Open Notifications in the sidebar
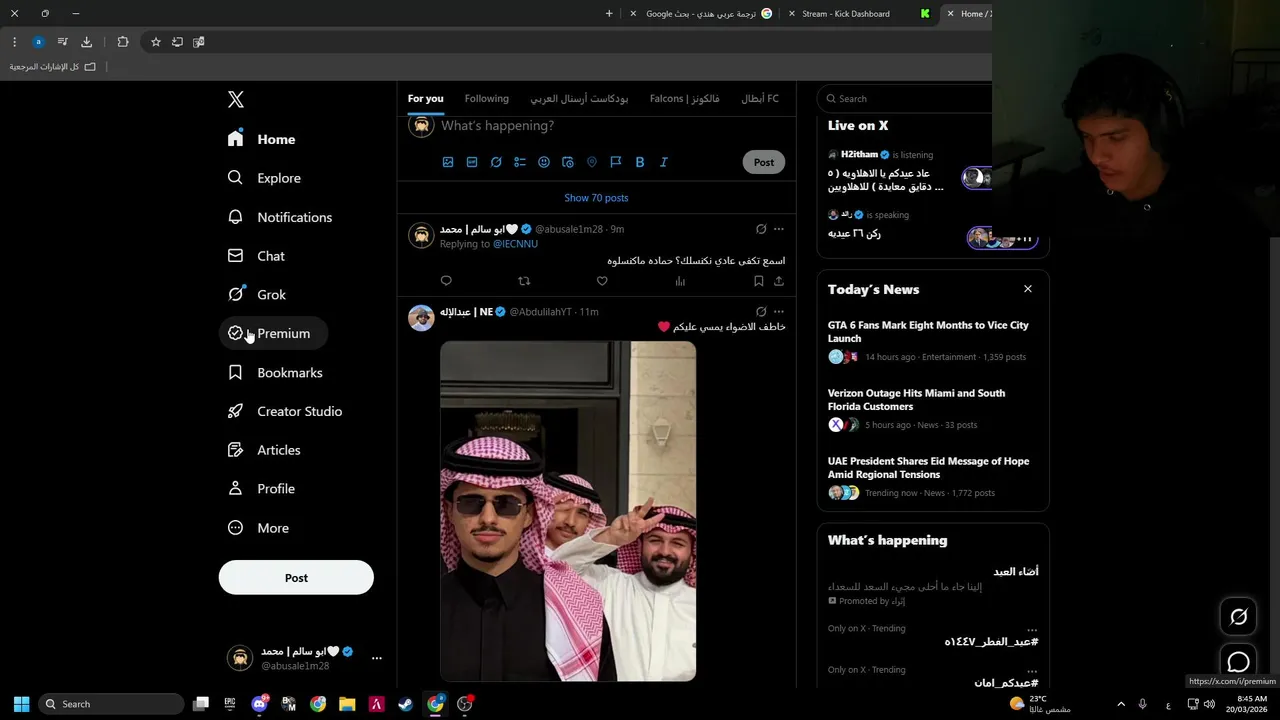This screenshot has height=720, width=1280. (280, 217)
